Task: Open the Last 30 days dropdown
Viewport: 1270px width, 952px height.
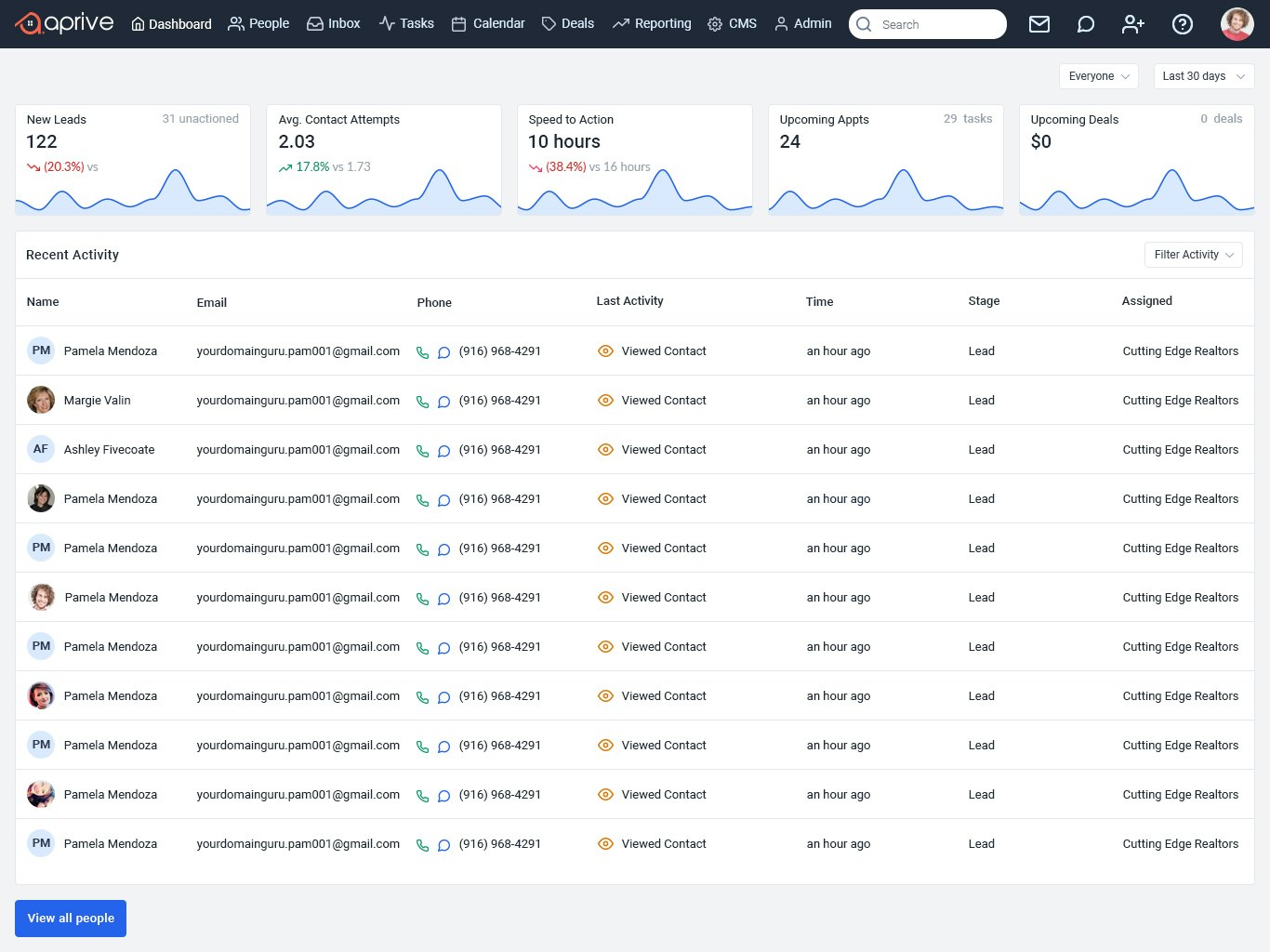Action: 1203,76
